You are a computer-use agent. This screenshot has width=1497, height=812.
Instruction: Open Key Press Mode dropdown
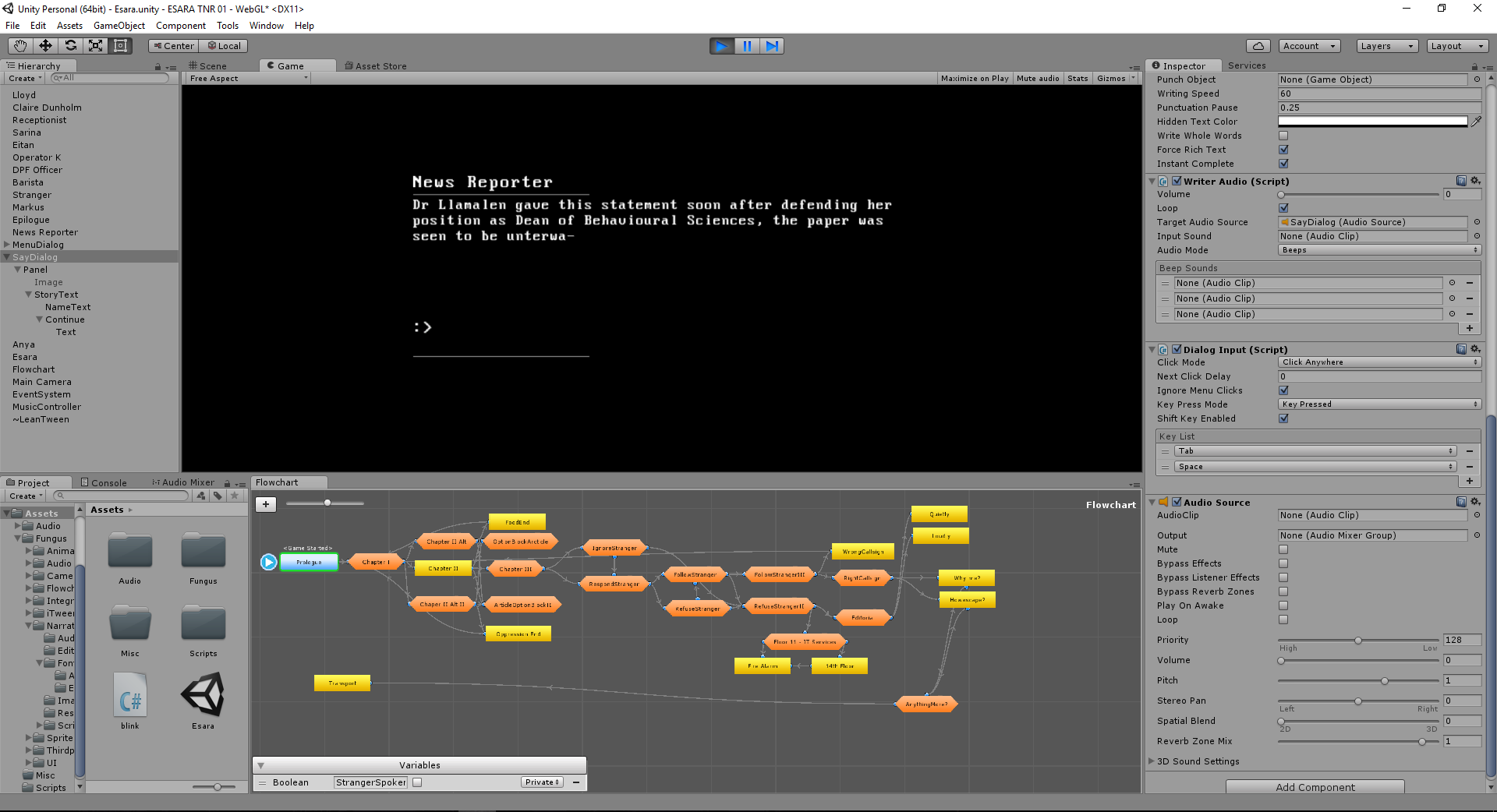pyautogui.click(x=1379, y=404)
